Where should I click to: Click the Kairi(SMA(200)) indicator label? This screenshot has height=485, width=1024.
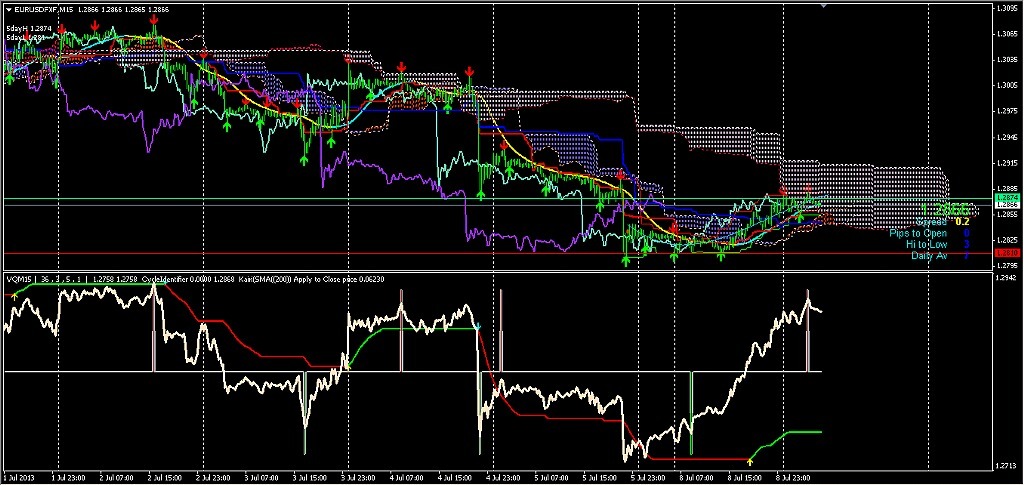click(264, 279)
